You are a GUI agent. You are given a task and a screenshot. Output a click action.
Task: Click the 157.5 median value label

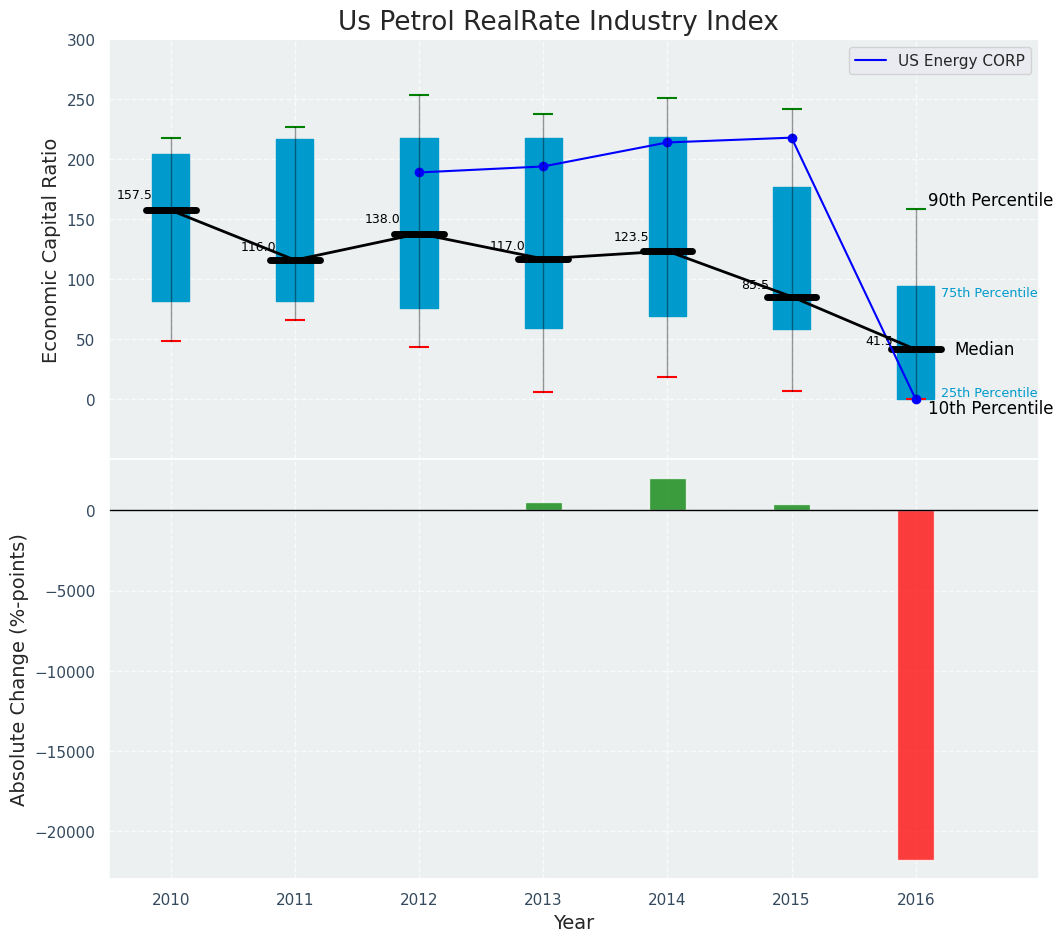[134, 196]
